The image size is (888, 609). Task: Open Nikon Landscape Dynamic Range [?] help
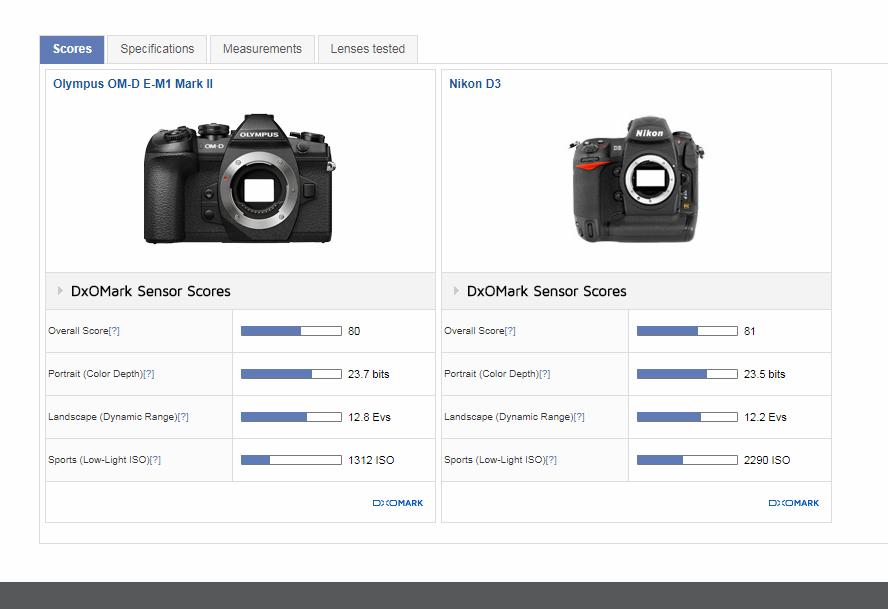[x=579, y=417]
